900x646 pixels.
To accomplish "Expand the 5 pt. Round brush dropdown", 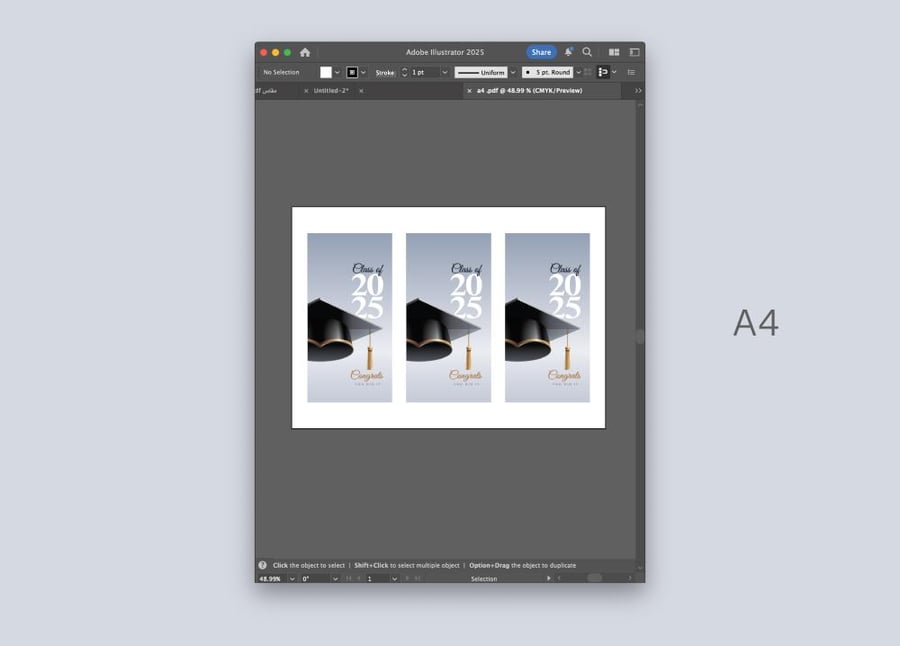I will point(579,72).
